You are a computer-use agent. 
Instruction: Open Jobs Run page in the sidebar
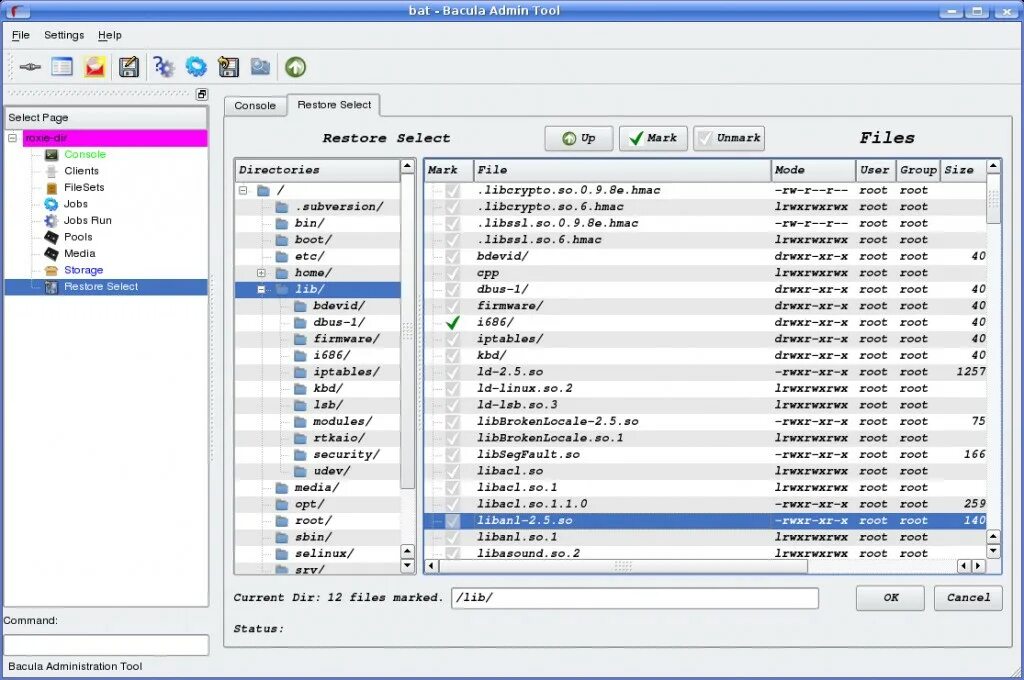(88, 220)
